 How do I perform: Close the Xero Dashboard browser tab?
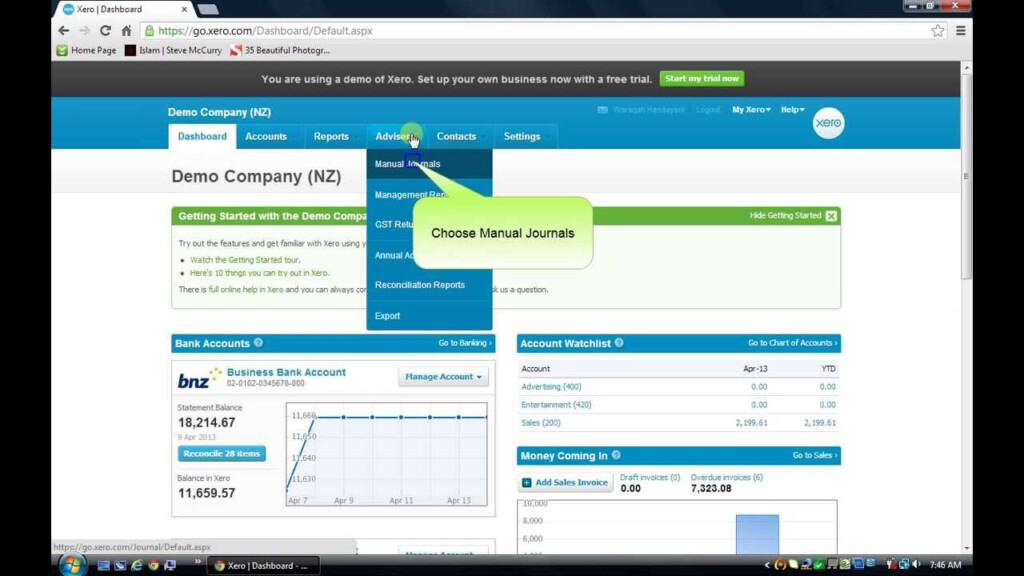pos(184,9)
